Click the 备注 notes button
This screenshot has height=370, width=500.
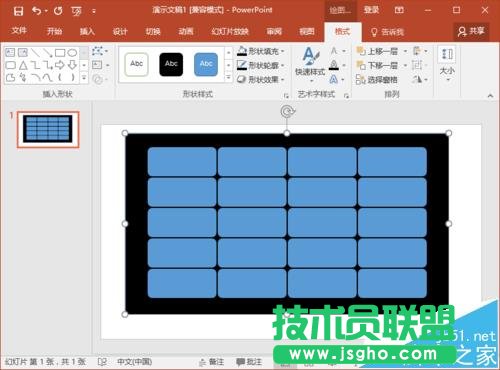(211, 362)
